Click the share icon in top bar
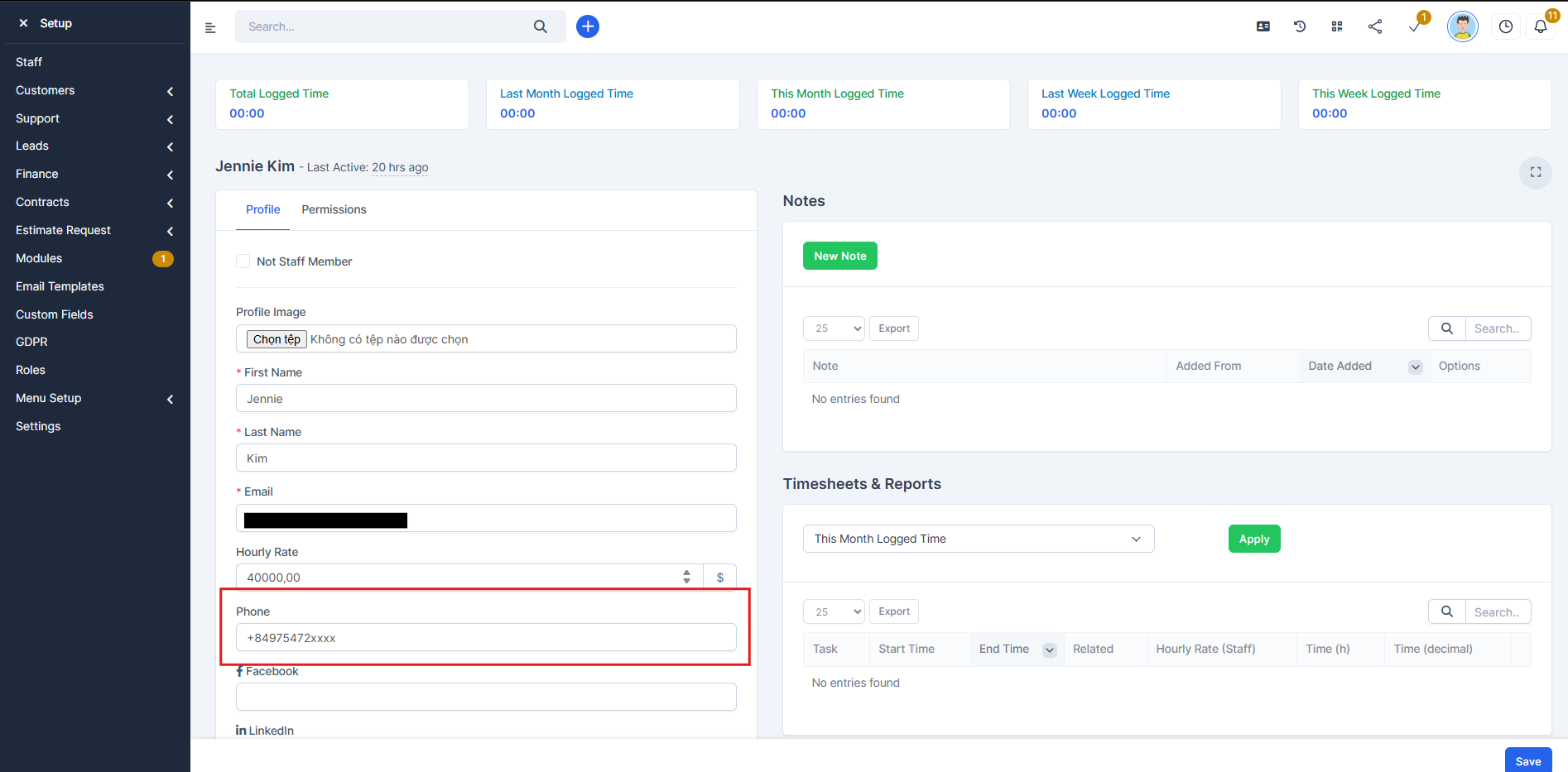The image size is (1568, 772). coord(1375,26)
